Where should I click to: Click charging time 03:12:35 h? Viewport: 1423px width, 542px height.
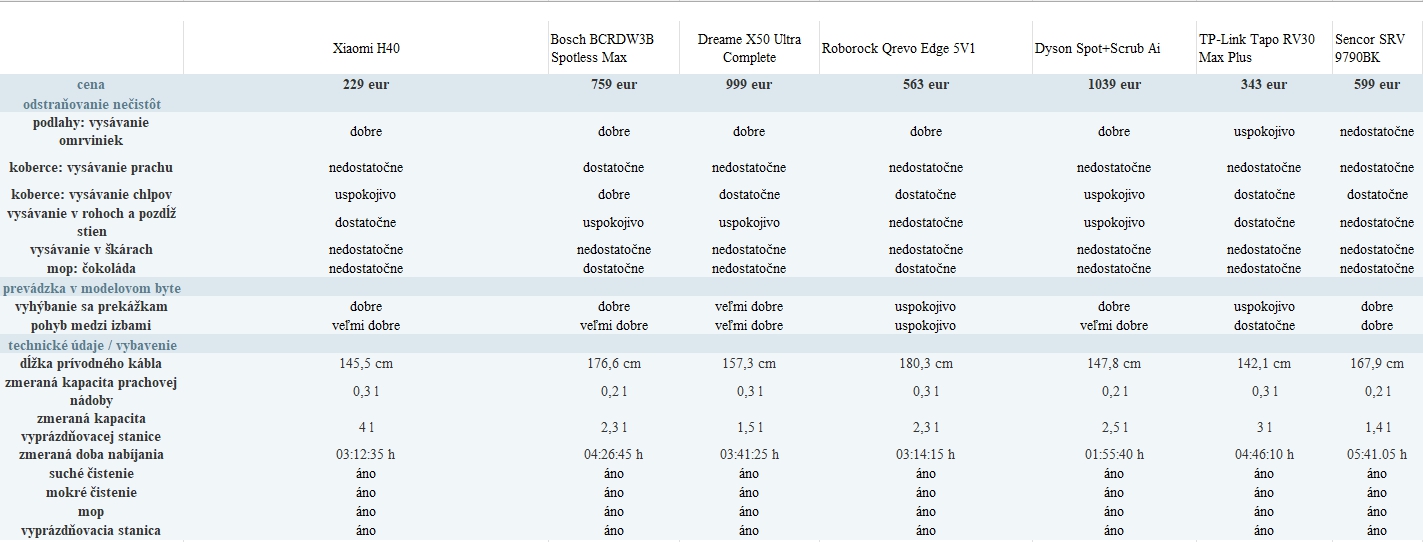click(x=366, y=454)
